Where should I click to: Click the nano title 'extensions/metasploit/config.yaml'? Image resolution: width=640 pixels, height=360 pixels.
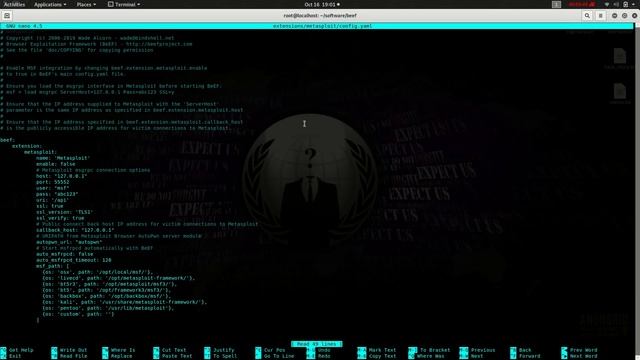tap(322, 26)
